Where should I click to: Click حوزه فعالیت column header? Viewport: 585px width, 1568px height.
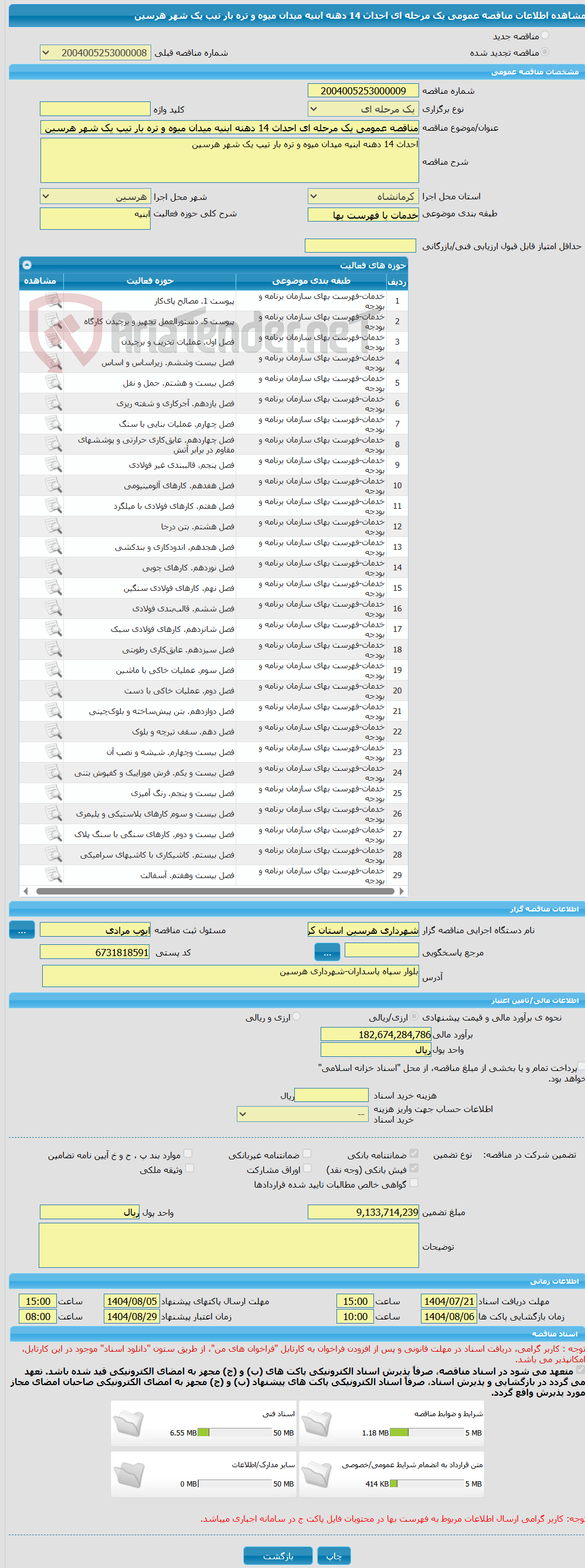pos(149,281)
